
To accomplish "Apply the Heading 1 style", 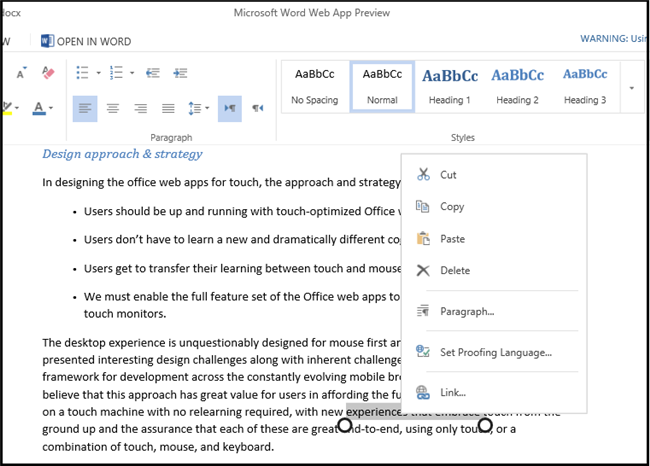I will [450, 87].
